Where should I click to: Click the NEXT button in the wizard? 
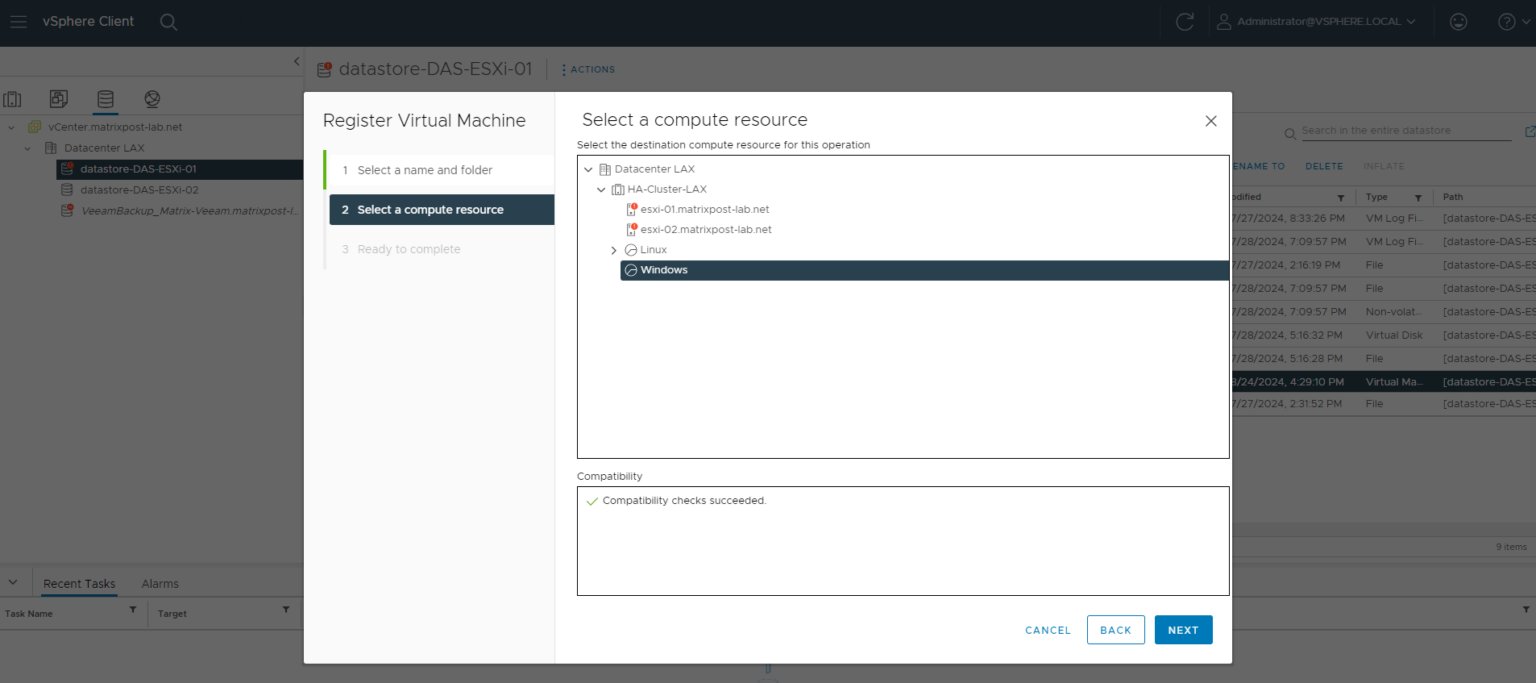point(1183,630)
